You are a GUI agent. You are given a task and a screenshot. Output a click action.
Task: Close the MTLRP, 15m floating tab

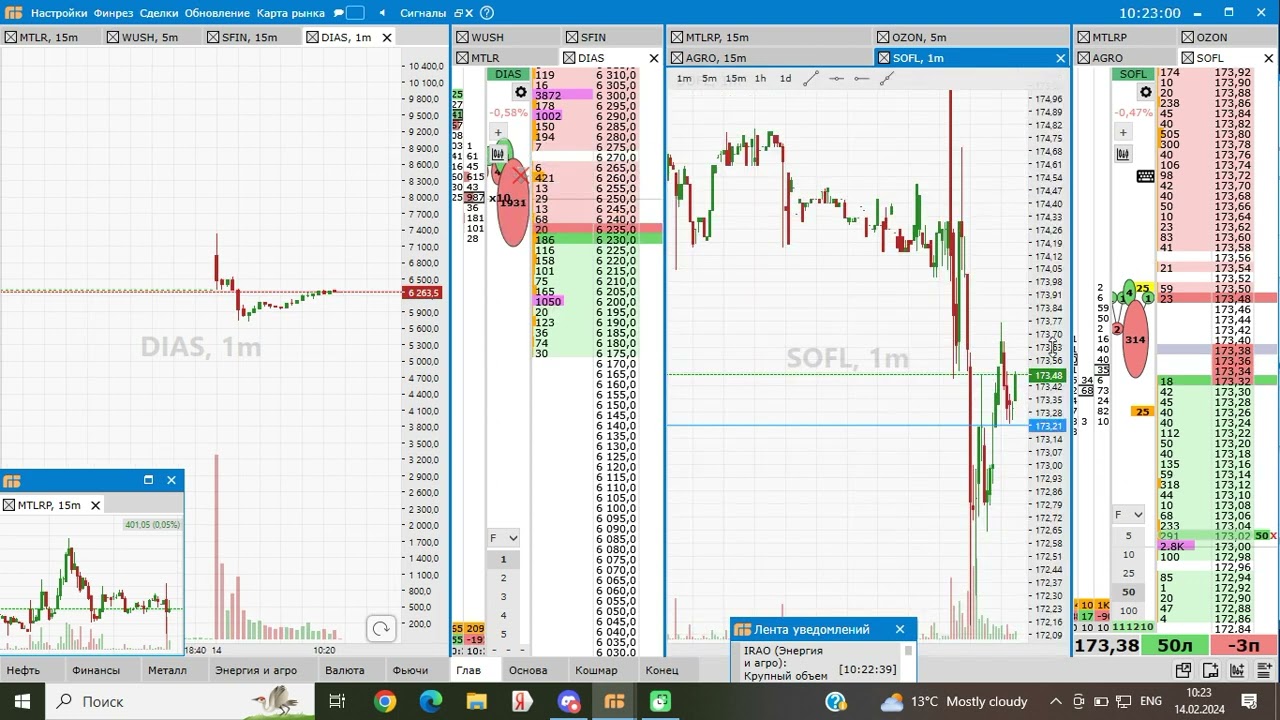pyautogui.click(x=96, y=505)
